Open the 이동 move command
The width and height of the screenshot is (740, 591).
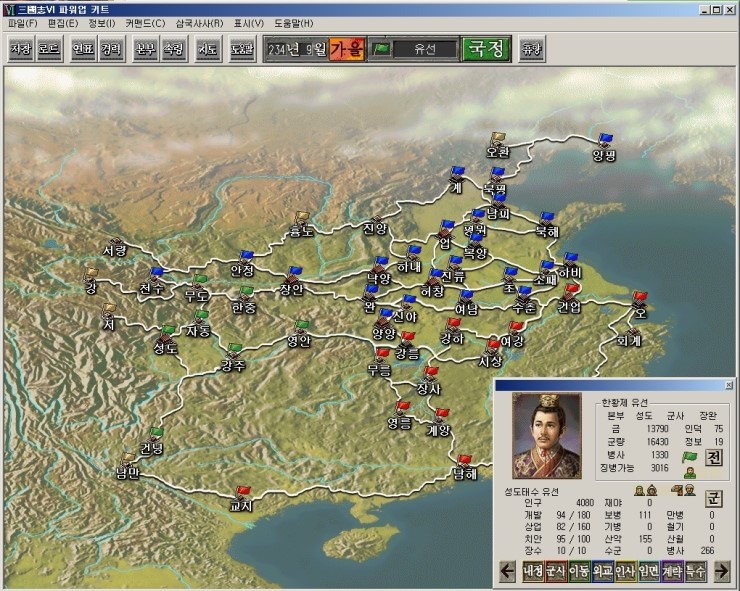click(579, 571)
